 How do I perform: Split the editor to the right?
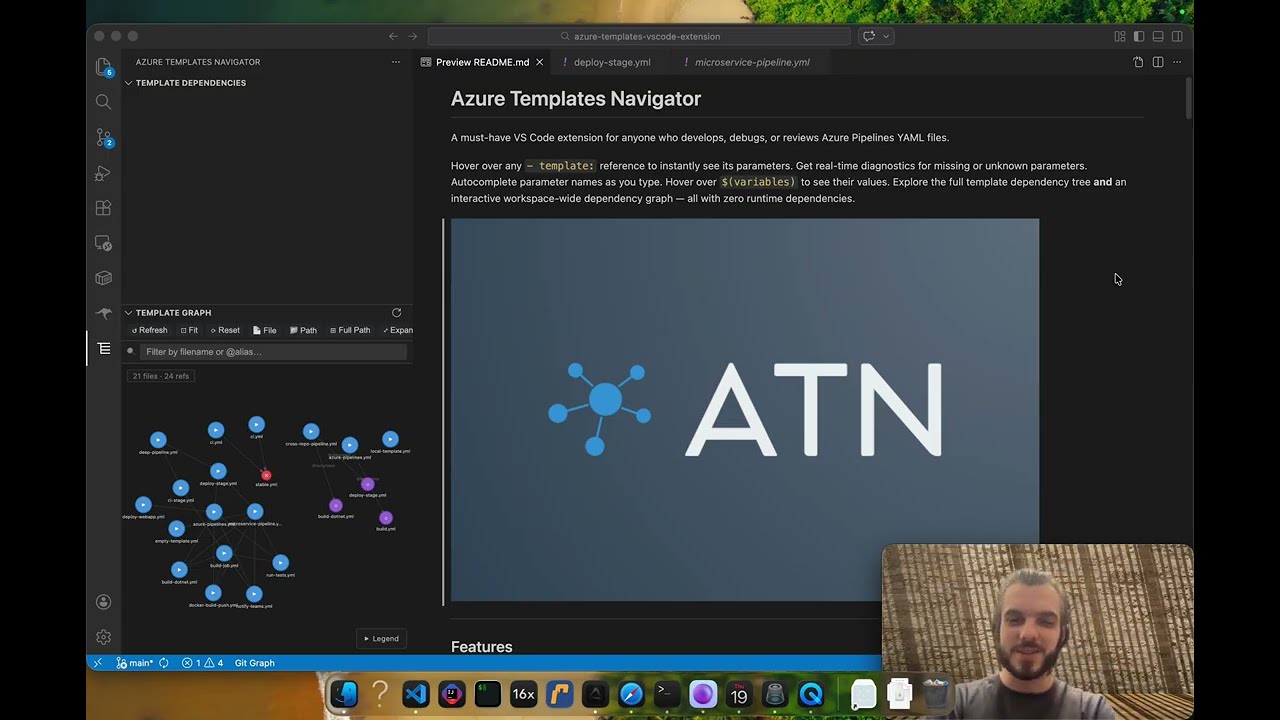pos(1158,62)
